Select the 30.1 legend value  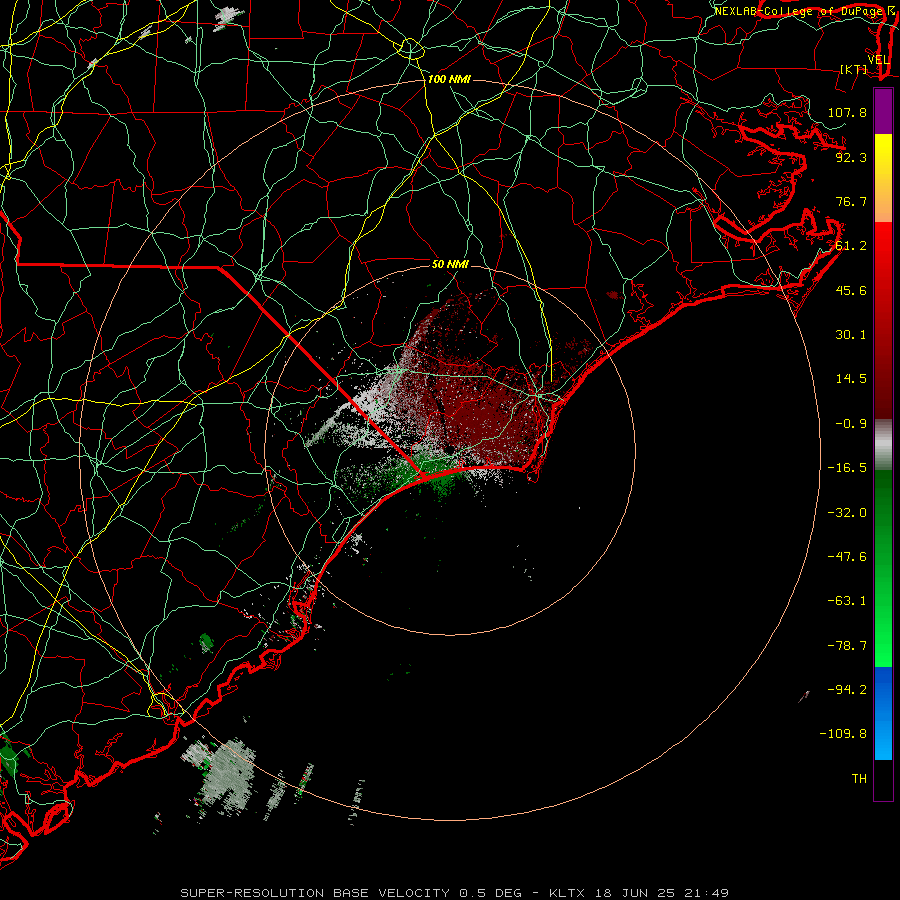[x=851, y=335]
